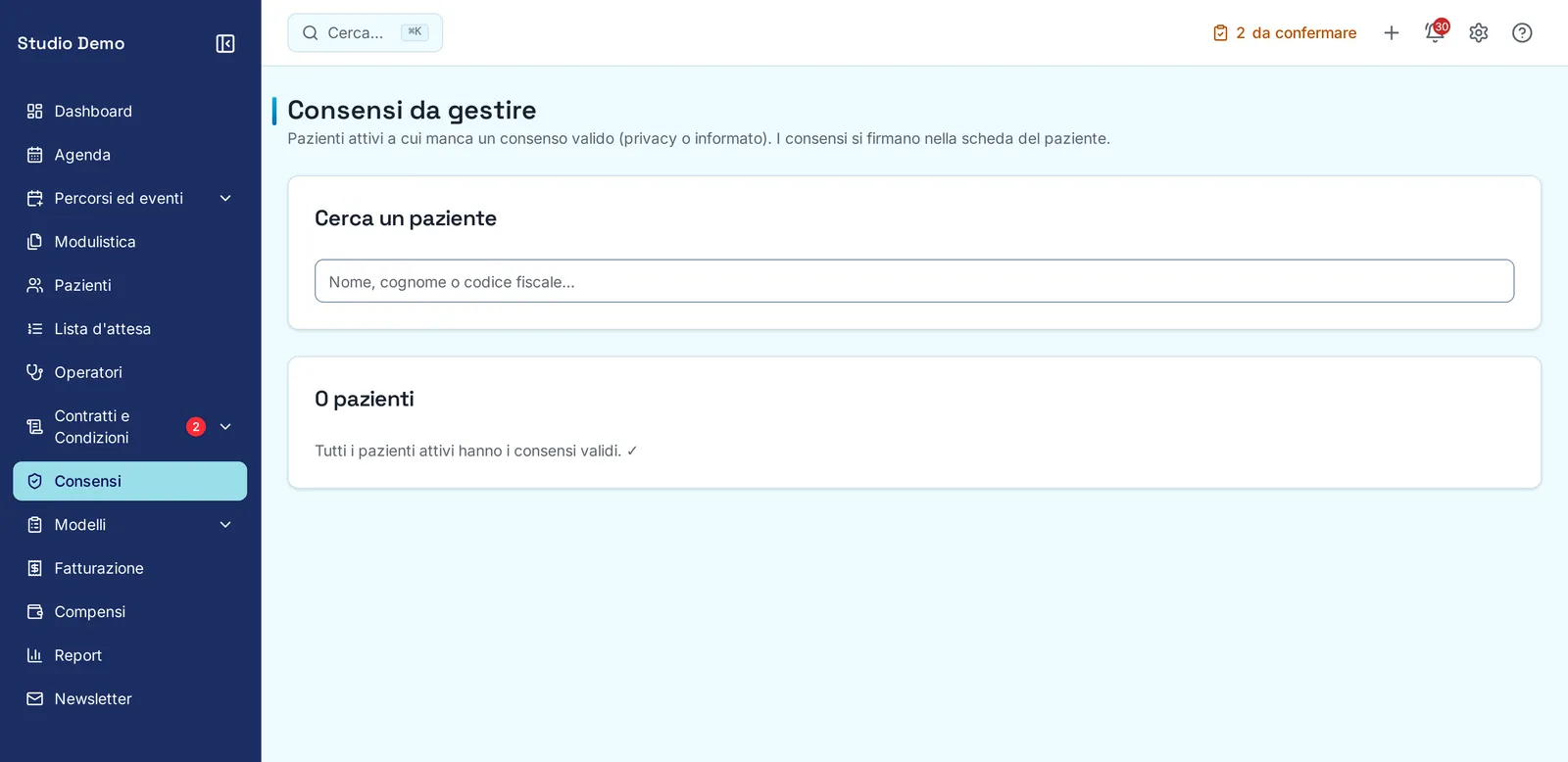Screen dimensions: 1568x762
Task: Select Lista d'attesa in the sidebar
Action: point(129,329)
